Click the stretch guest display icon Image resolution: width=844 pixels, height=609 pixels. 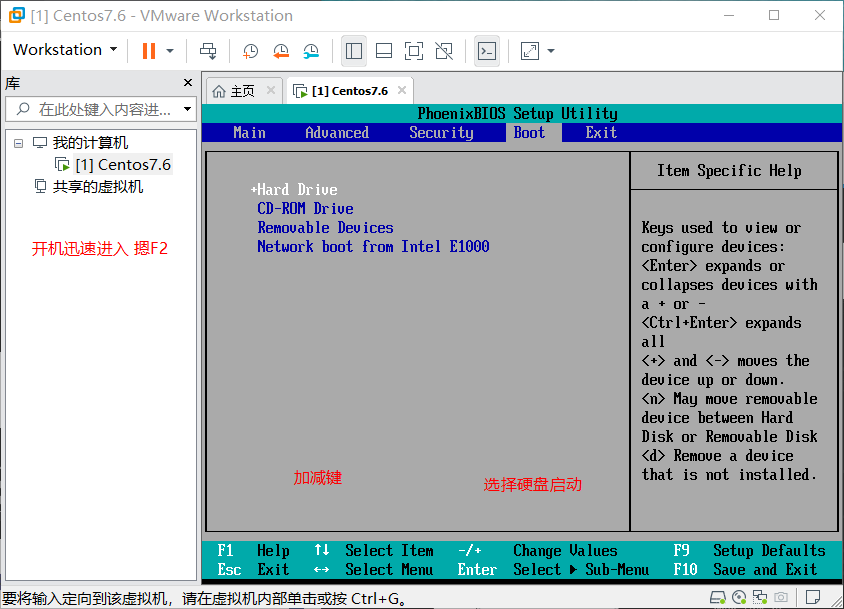530,51
